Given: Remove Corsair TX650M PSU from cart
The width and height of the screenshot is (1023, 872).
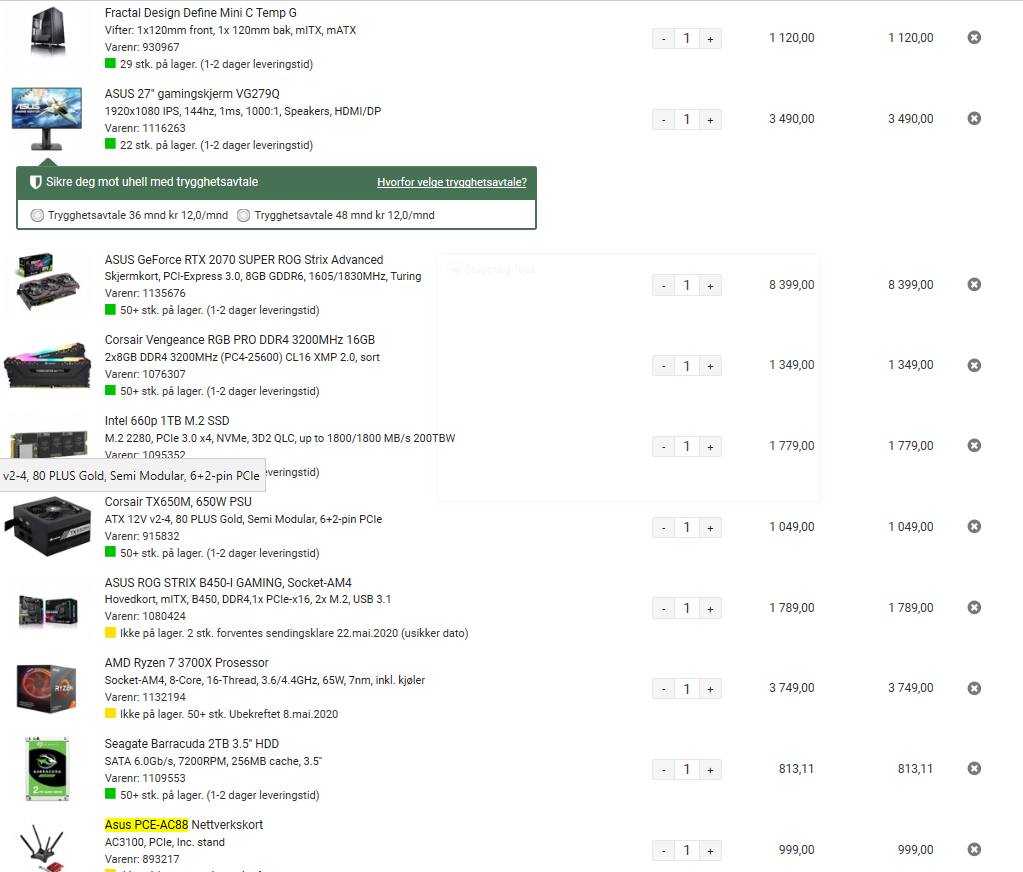Looking at the screenshot, I should pyautogui.click(x=974, y=526).
